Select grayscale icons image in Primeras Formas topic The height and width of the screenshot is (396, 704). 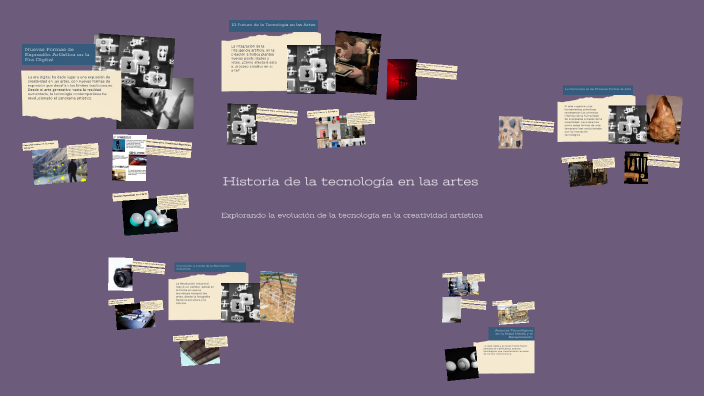coord(628,124)
